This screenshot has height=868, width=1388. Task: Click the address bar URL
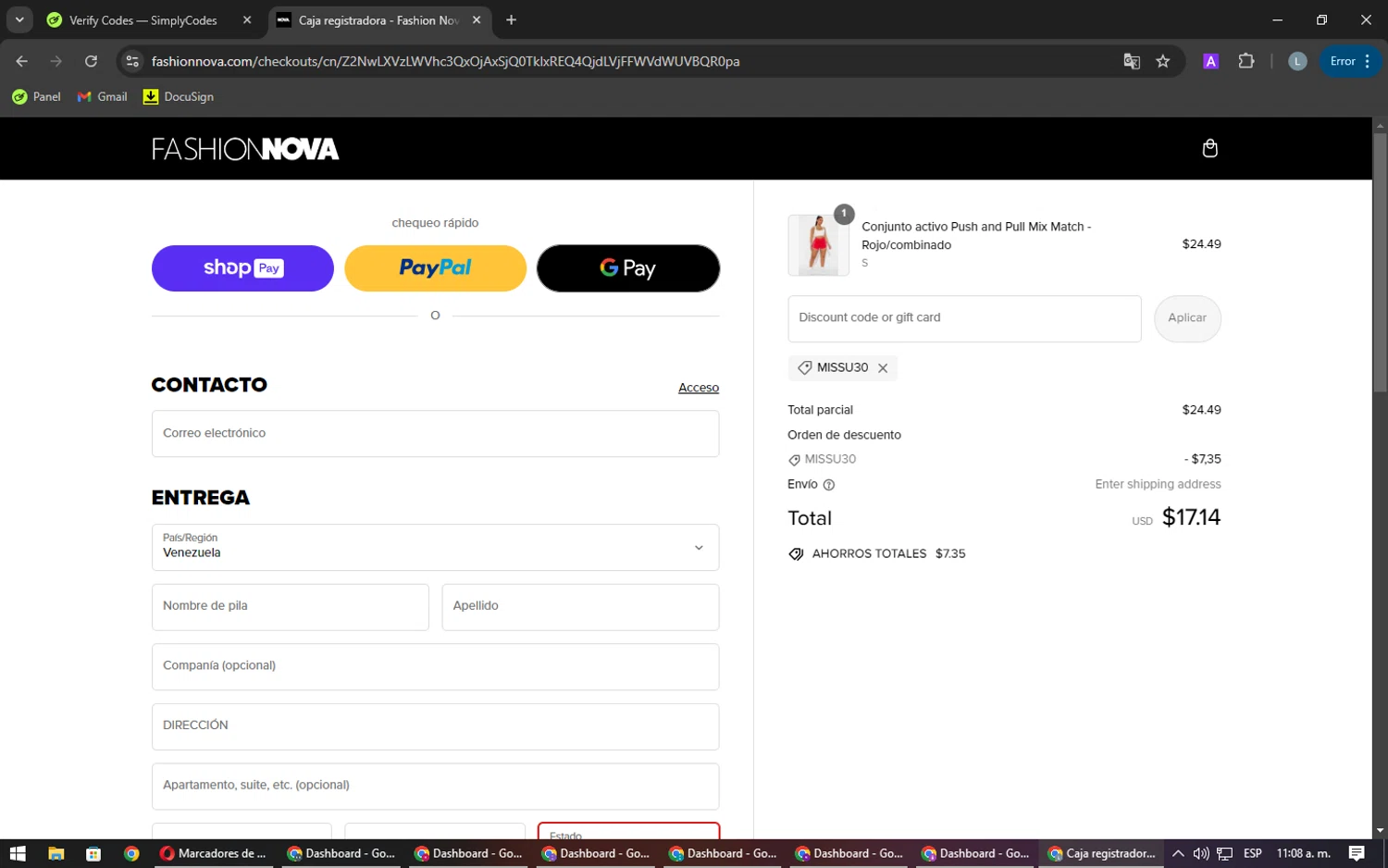pos(445,61)
